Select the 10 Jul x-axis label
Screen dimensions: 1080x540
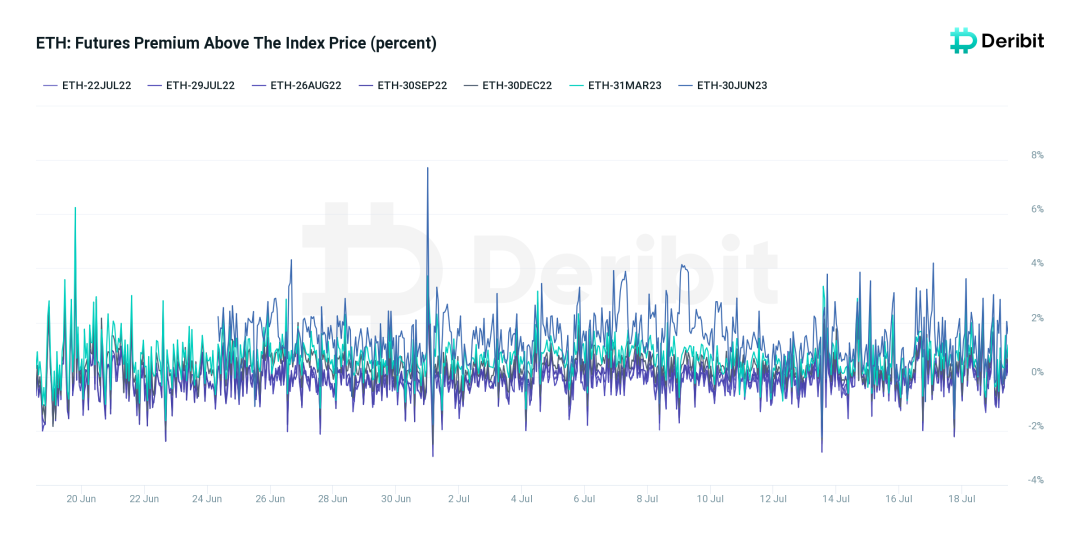(x=710, y=498)
